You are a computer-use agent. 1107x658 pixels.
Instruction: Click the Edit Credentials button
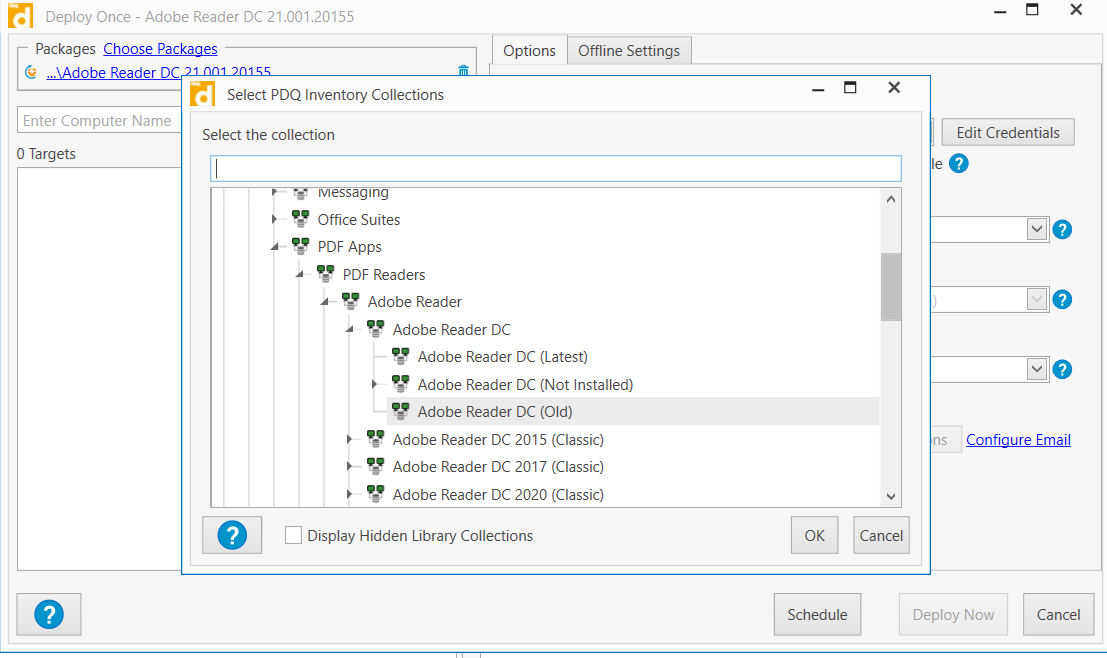(x=1007, y=133)
